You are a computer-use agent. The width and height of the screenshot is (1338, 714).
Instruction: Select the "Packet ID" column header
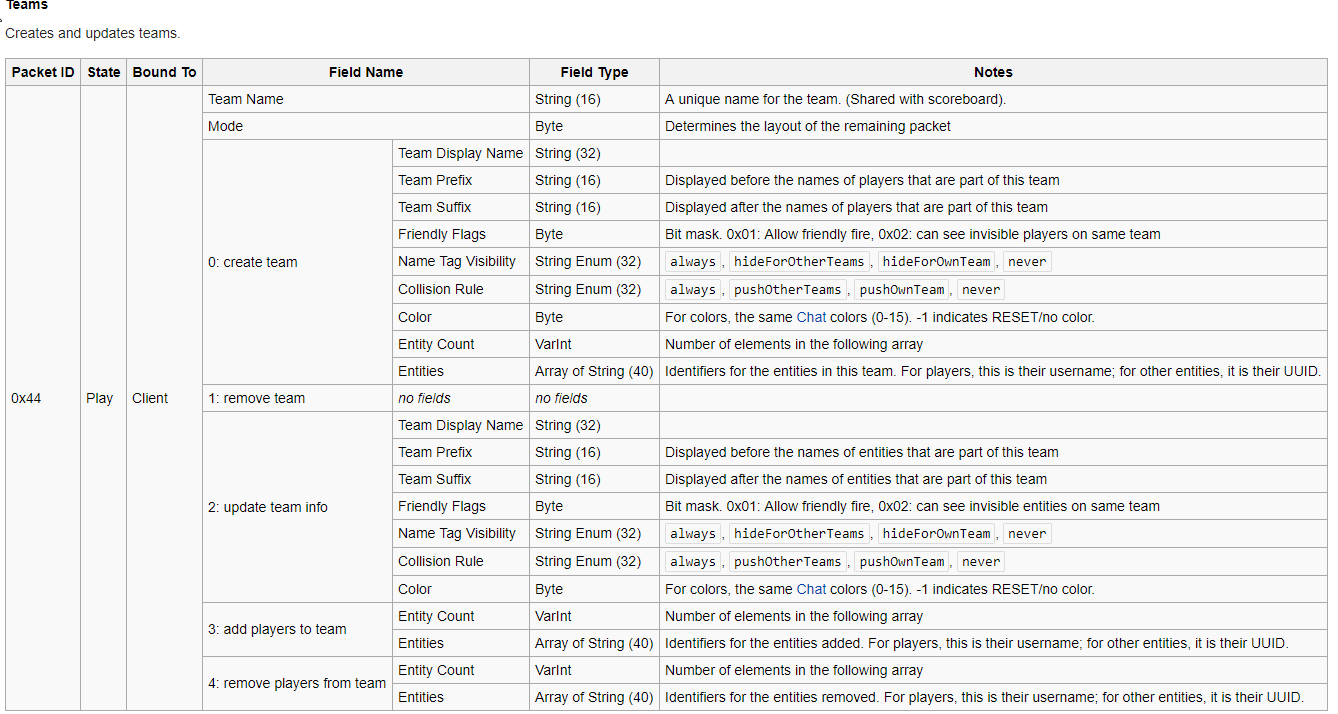43,72
